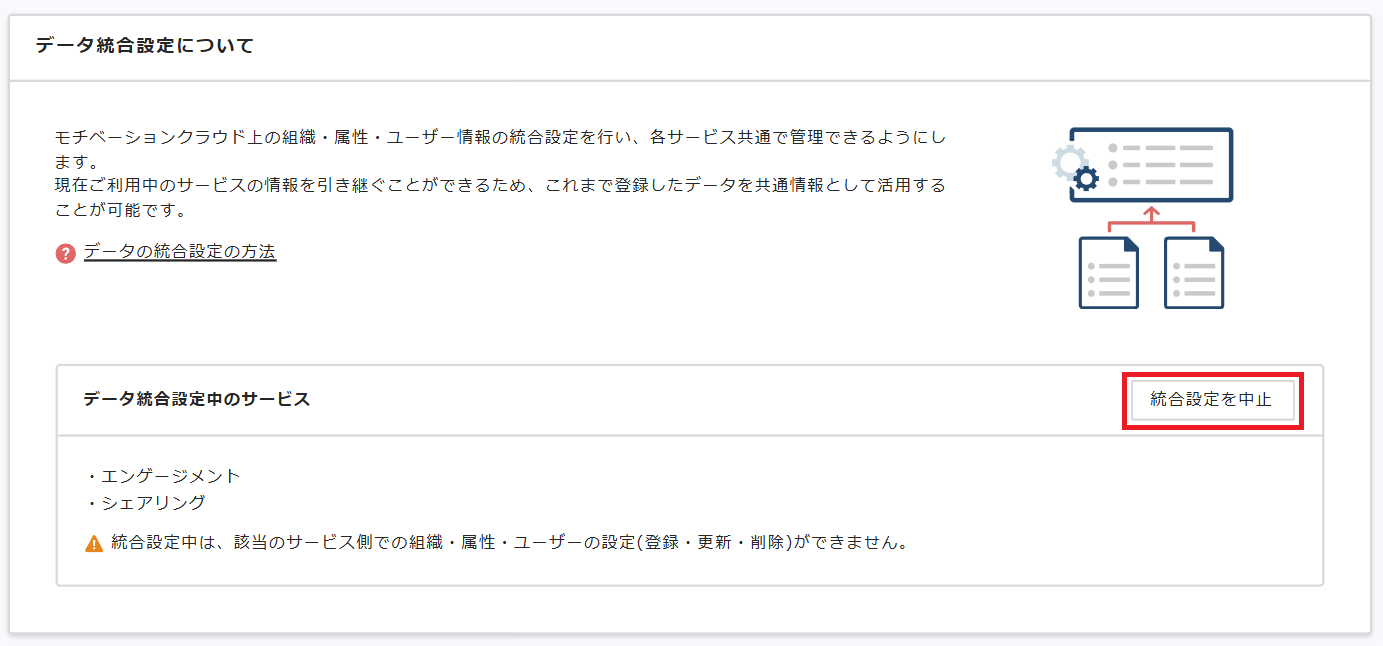The image size is (1383, 646).
Task: Click the right document icon in the illustration
Action: click(1193, 271)
